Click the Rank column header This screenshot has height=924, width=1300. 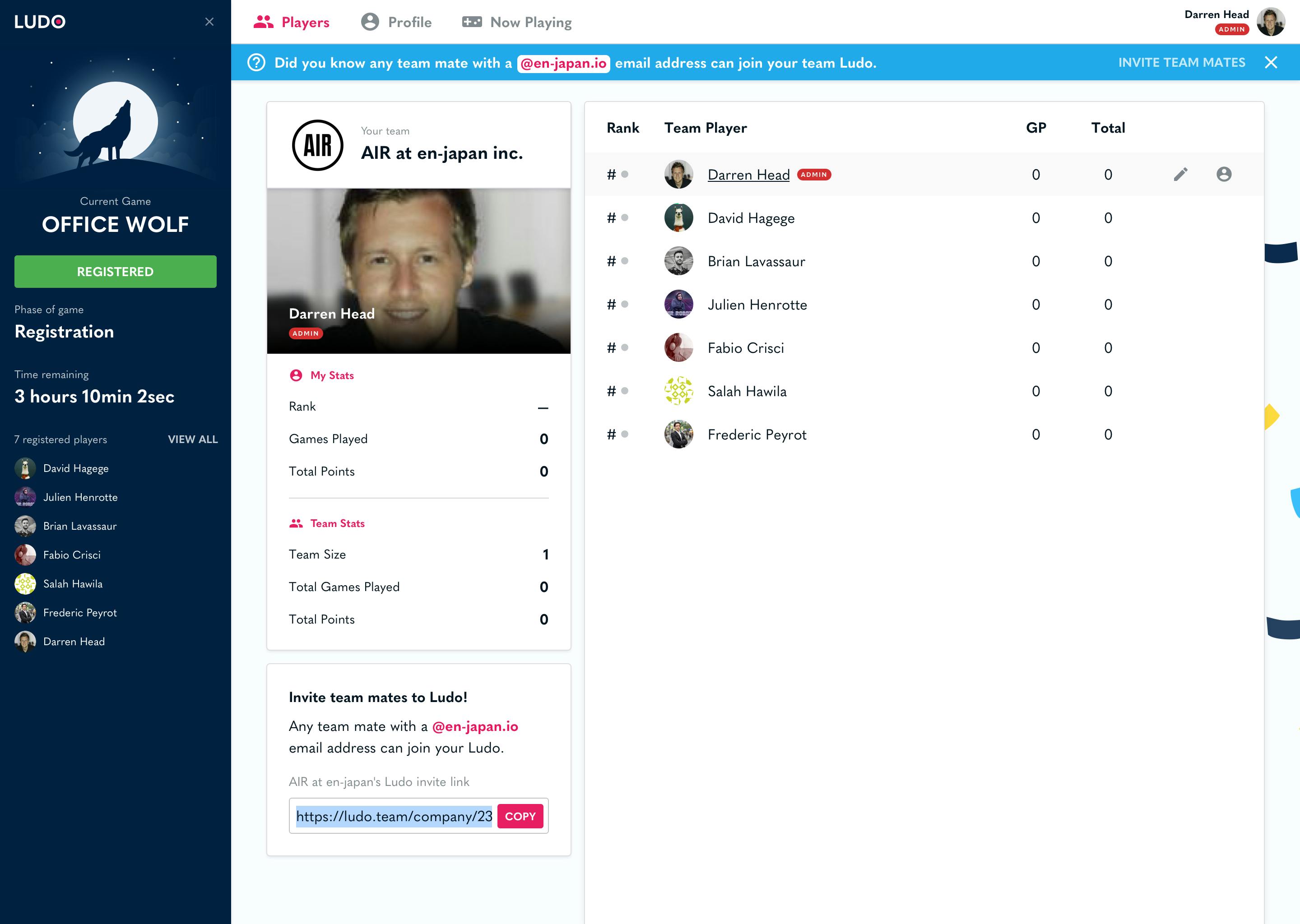point(622,128)
